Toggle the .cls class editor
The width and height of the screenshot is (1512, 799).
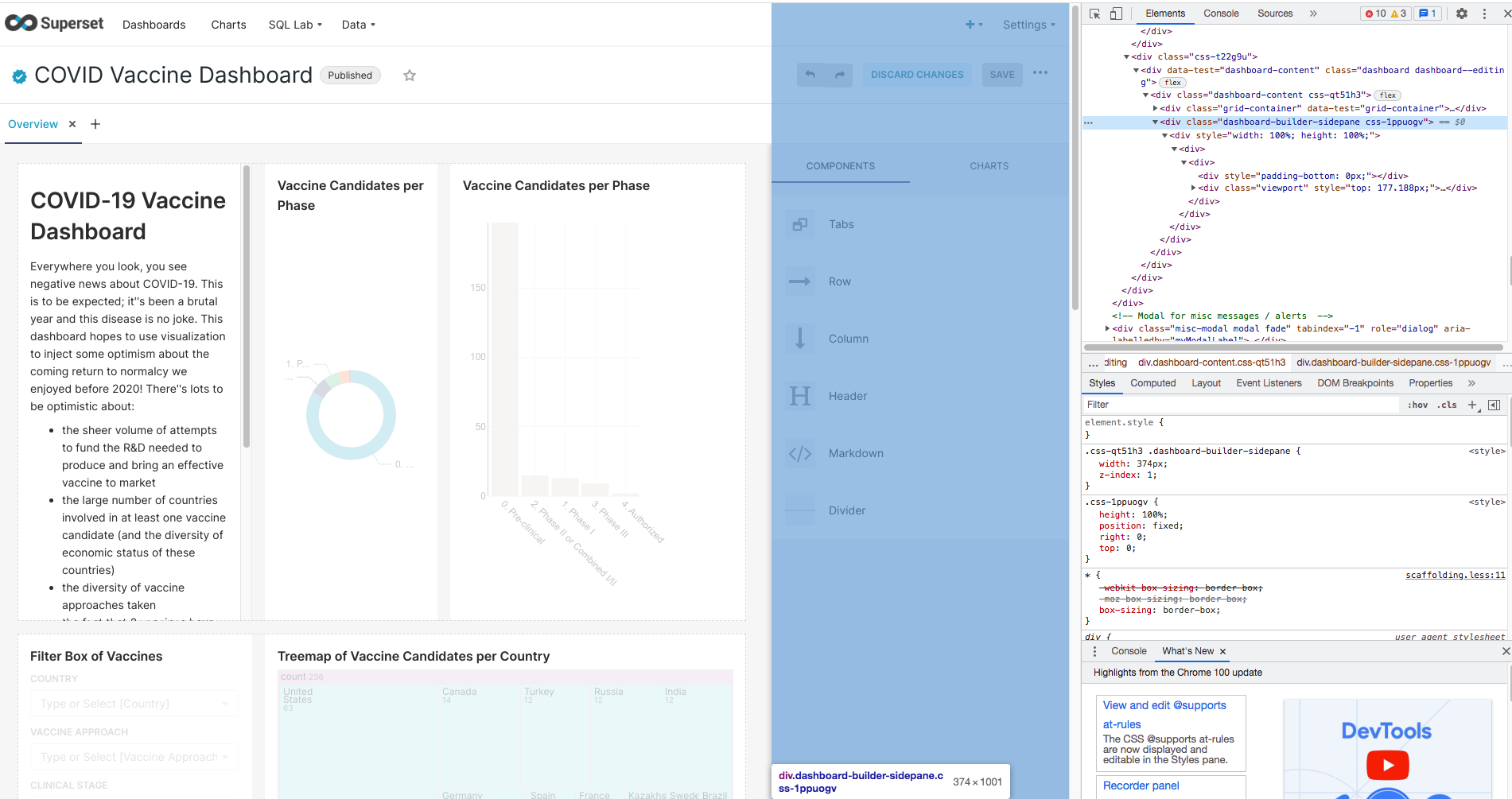(1447, 405)
